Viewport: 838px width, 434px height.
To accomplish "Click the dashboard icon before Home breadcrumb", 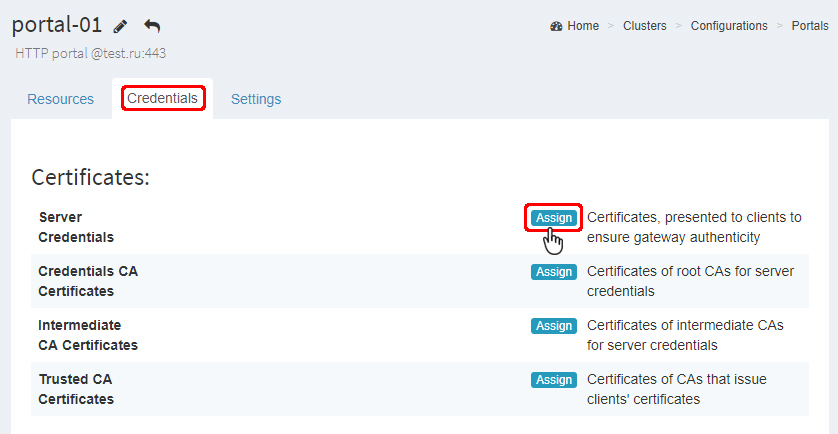I will pyautogui.click(x=556, y=26).
